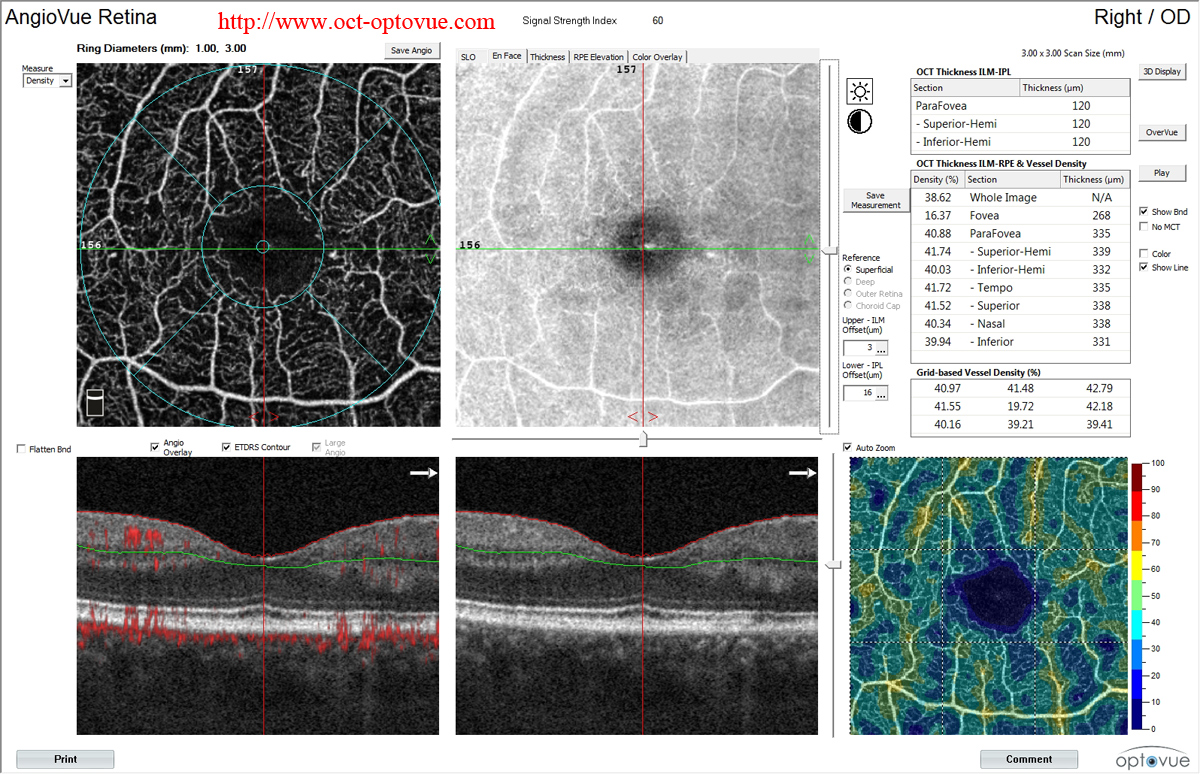Click the Optovue logo
The height and width of the screenshot is (774, 1200).
click(1153, 759)
